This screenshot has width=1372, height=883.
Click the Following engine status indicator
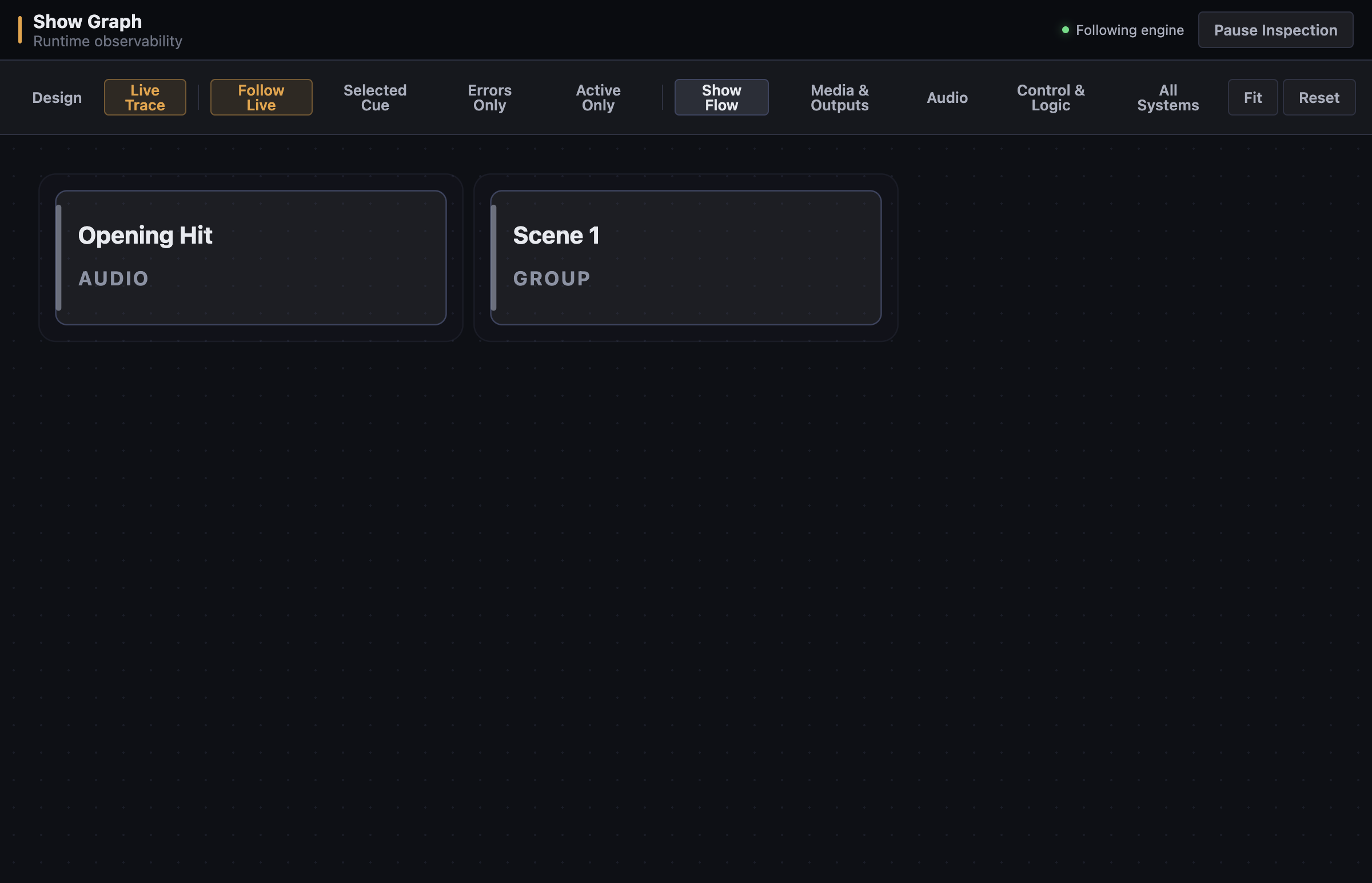click(x=1123, y=30)
